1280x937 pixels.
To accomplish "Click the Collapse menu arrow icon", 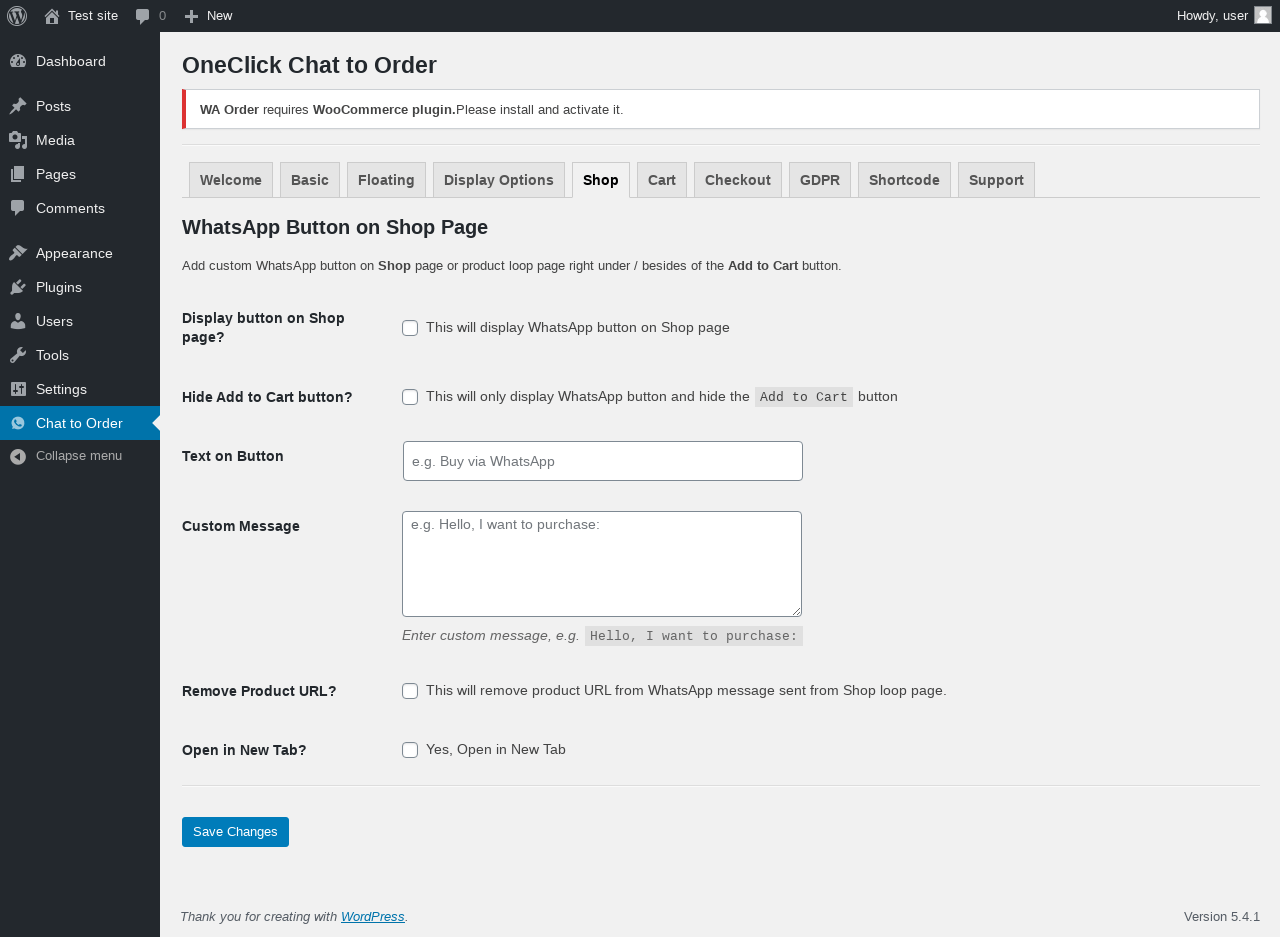I will (x=18, y=456).
